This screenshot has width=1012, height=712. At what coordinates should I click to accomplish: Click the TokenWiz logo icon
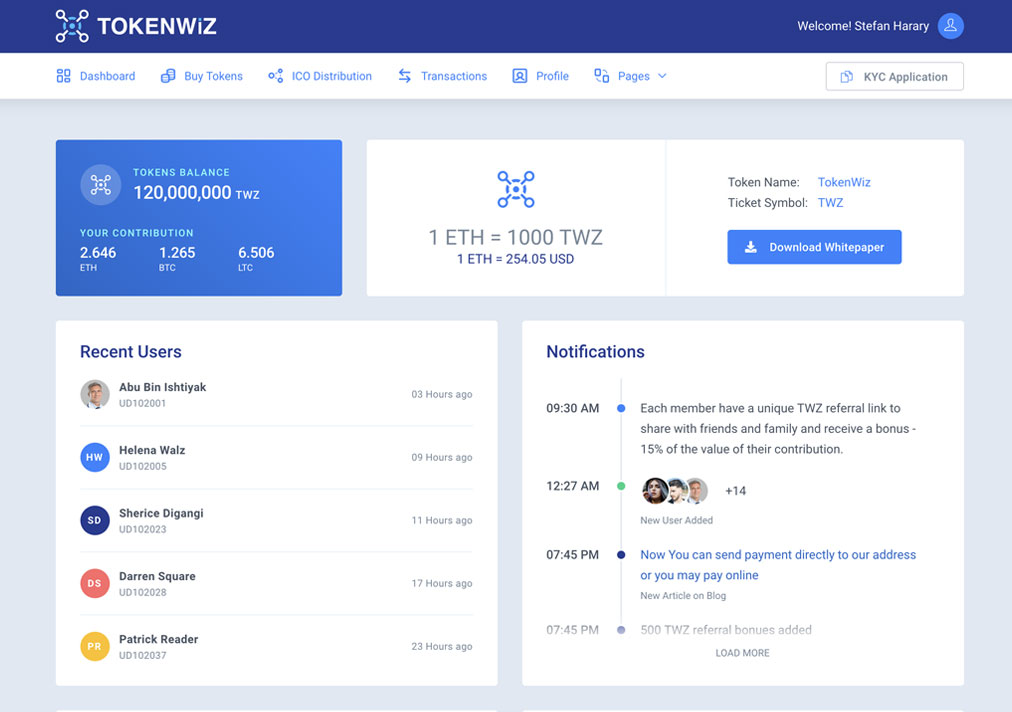(70, 25)
